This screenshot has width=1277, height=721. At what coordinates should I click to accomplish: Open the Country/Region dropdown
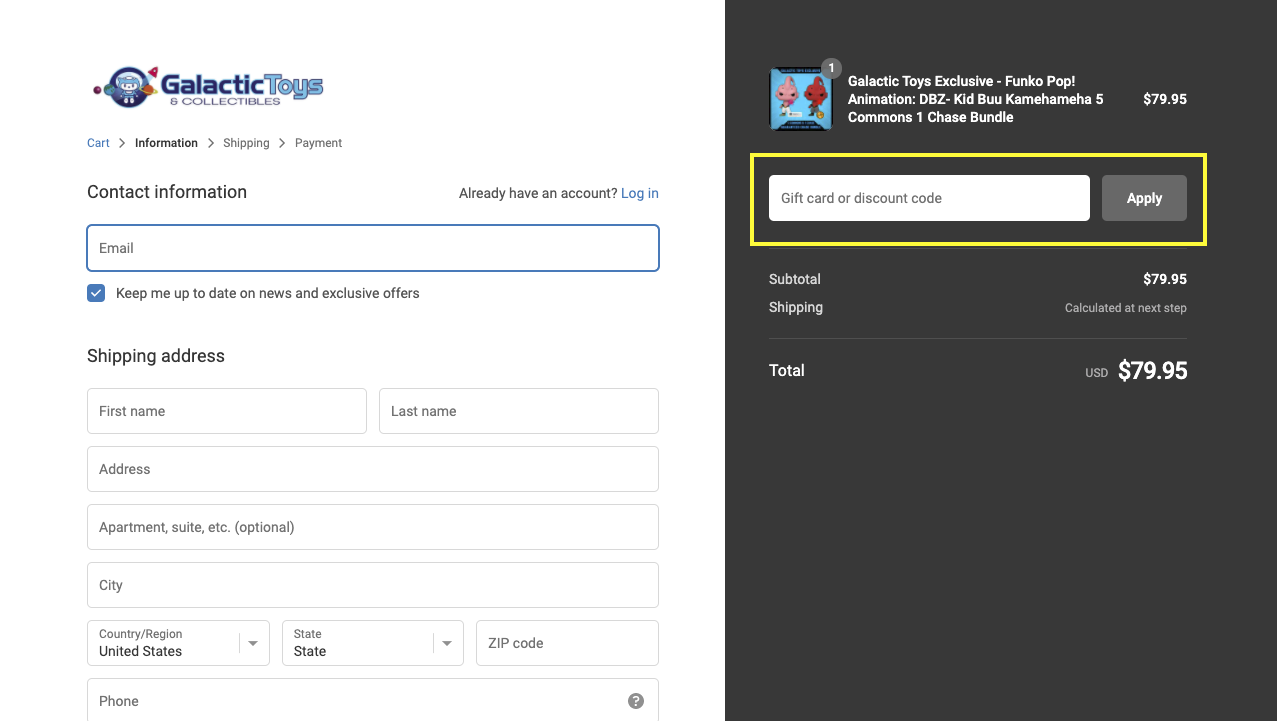178,643
